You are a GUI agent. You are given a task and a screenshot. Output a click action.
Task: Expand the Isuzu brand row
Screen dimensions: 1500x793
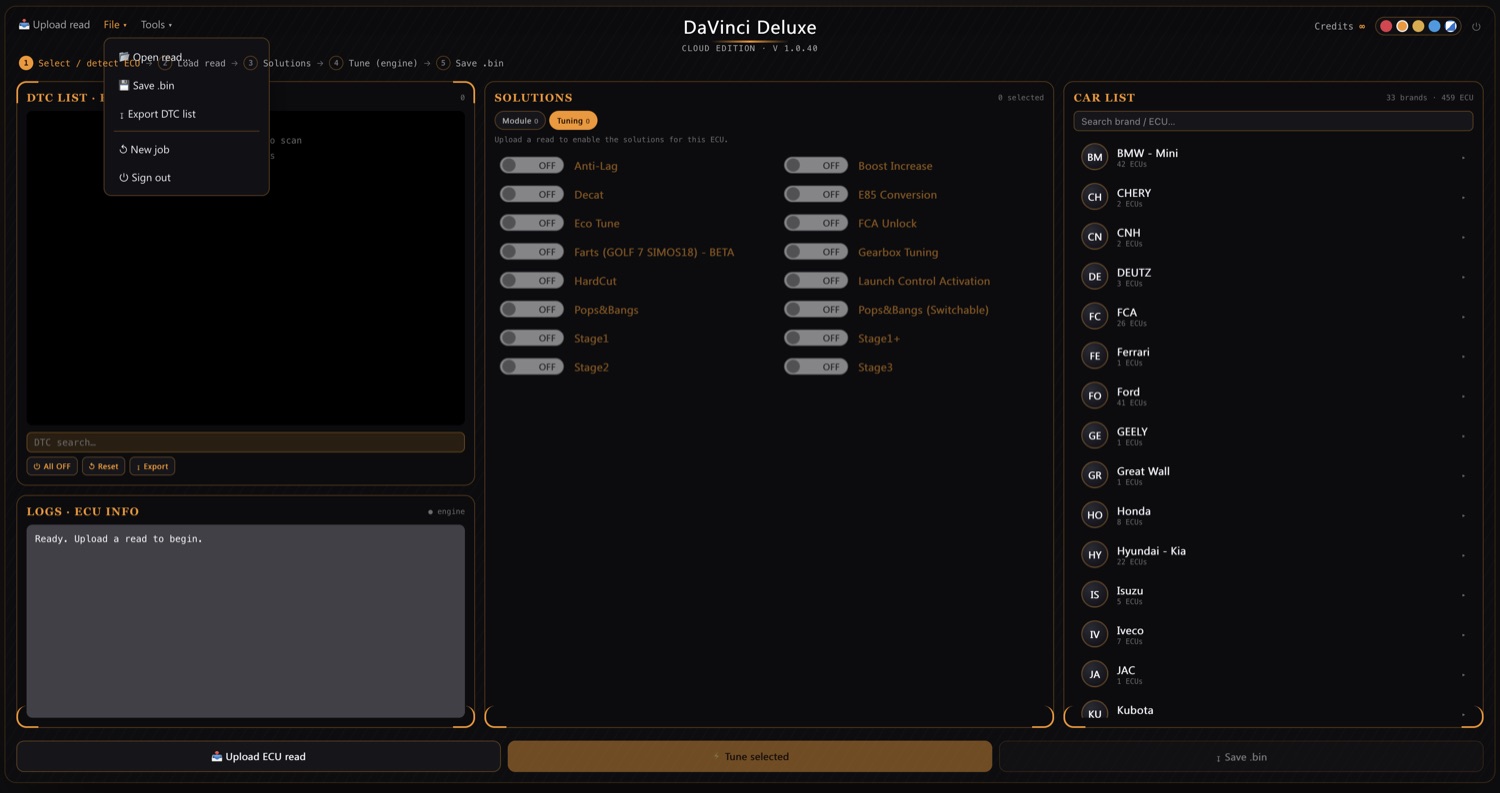[x=1273, y=595]
